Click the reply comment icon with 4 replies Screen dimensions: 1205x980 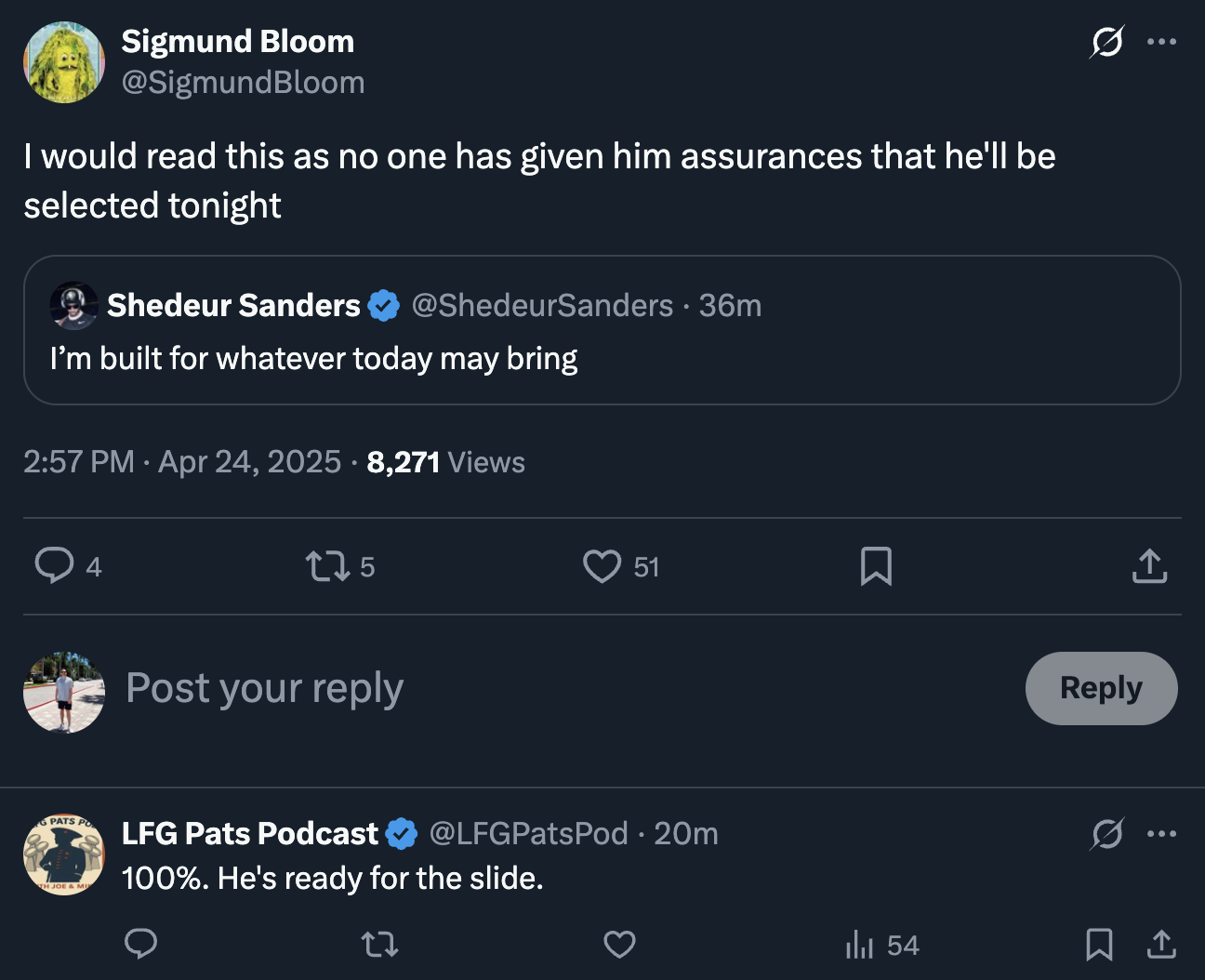click(x=54, y=565)
